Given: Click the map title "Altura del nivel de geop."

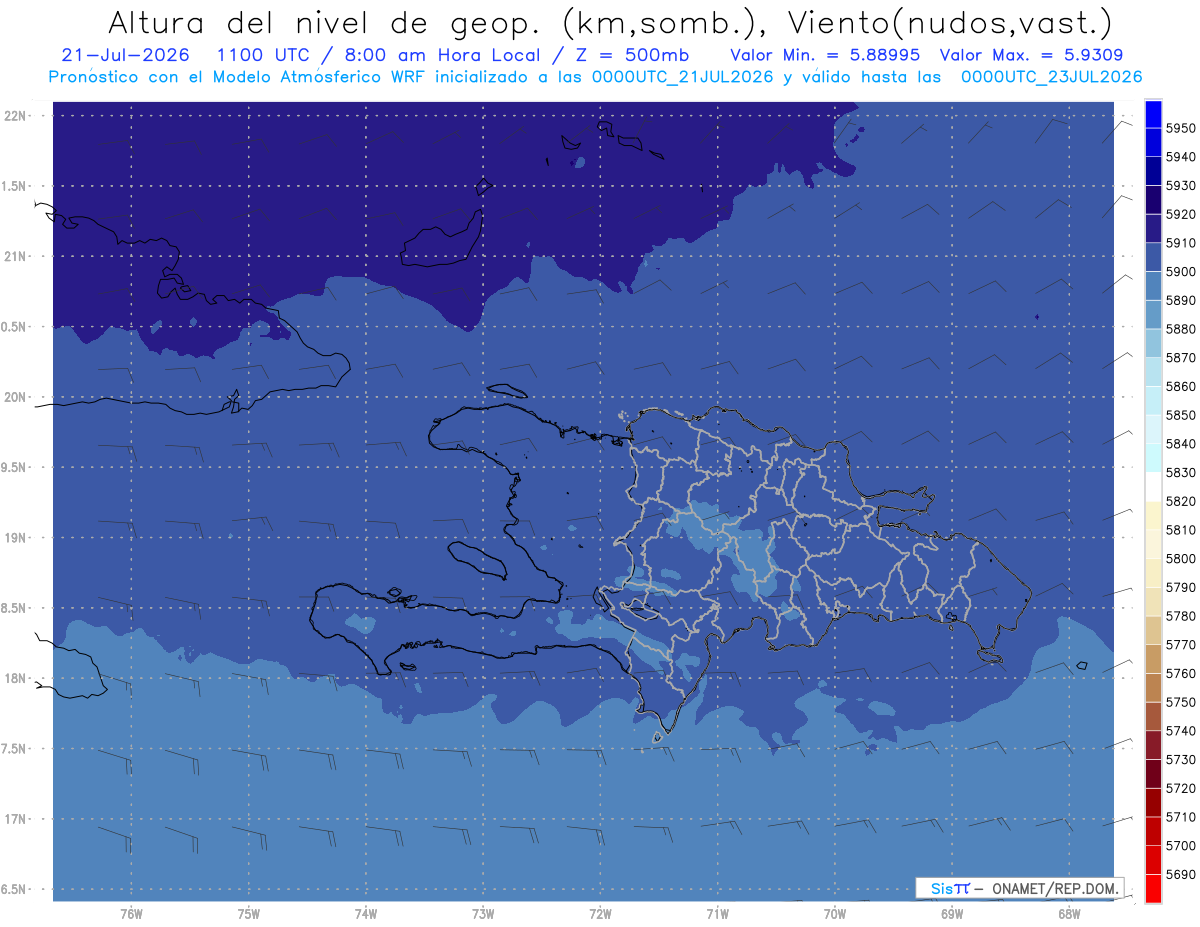Looking at the screenshot, I should pyautogui.click(x=327, y=22).
